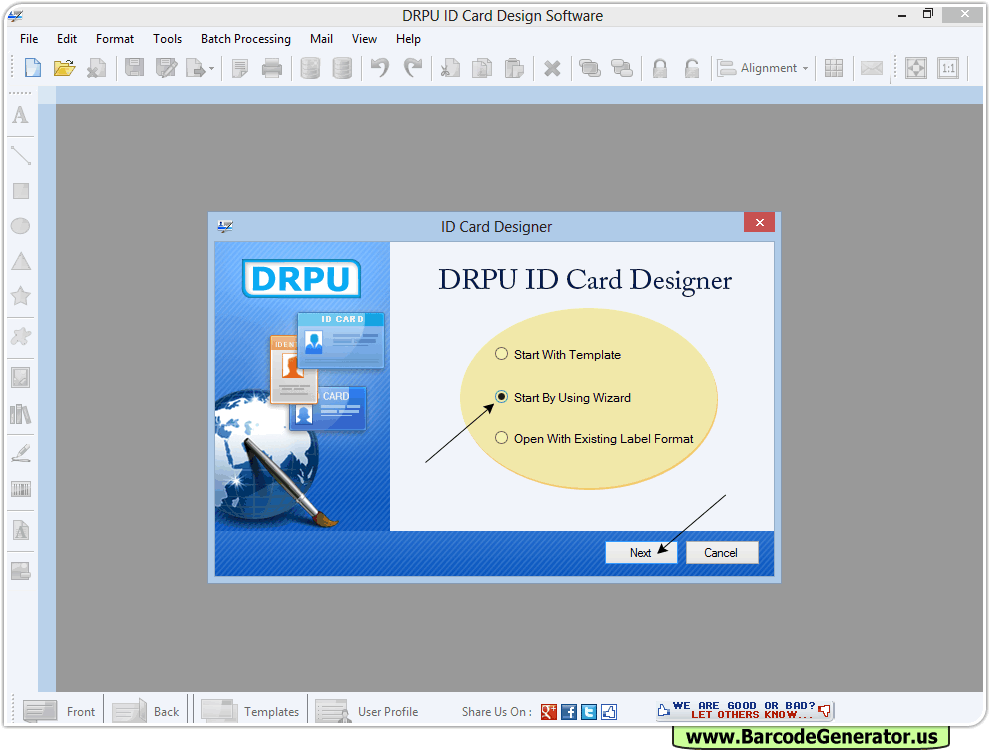The width and height of the screenshot is (990, 750).
Task: Switch to the Front card side
Action: (x=59, y=711)
